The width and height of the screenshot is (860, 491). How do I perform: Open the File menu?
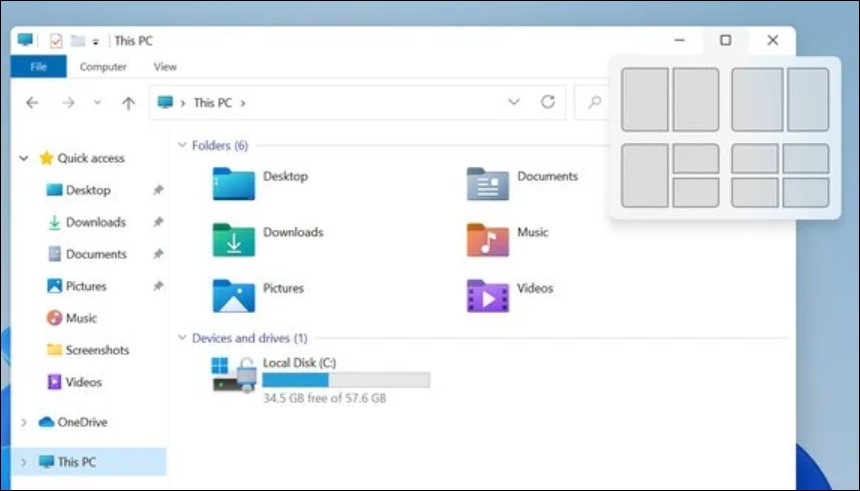(38, 66)
